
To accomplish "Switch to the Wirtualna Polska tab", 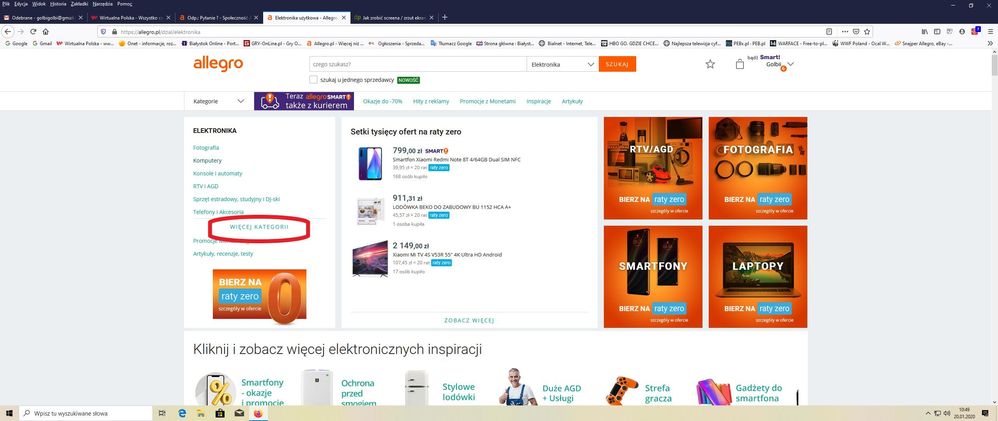I will (x=130, y=18).
